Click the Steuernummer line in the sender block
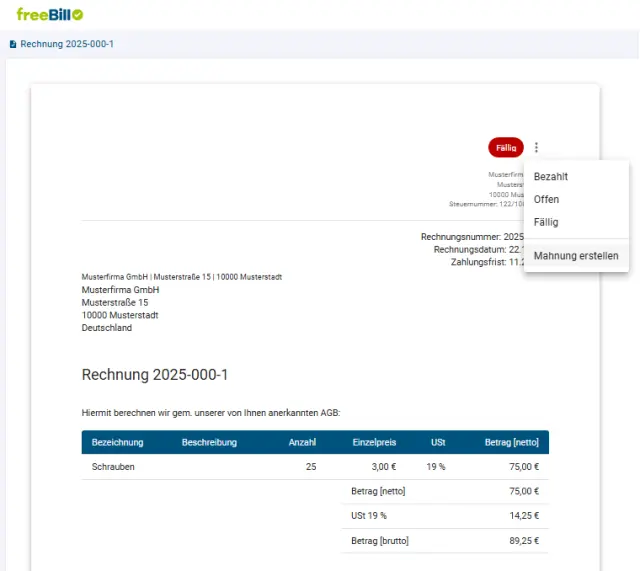 (x=487, y=204)
